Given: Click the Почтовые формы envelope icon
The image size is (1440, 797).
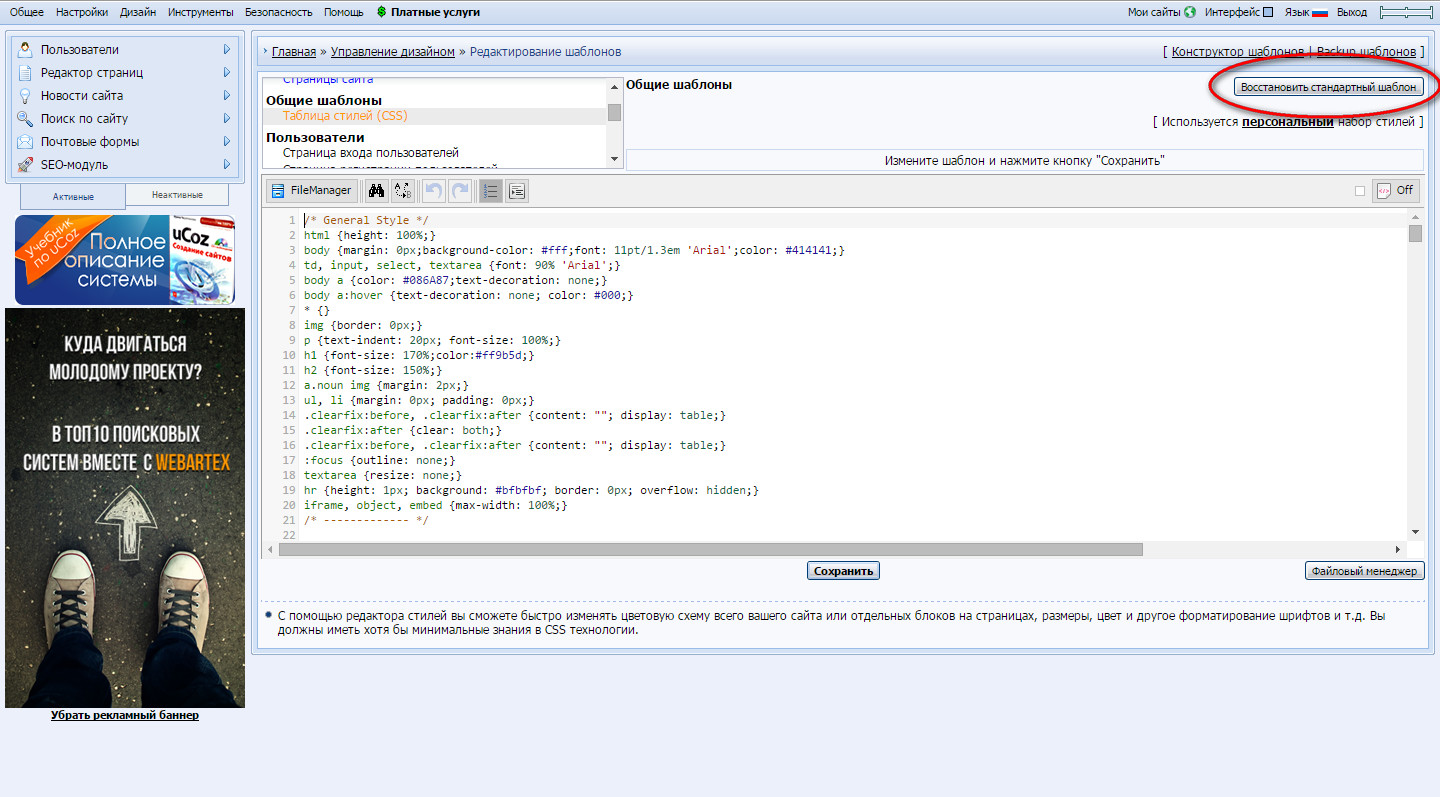Looking at the screenshot, I should pyautogui.click(x=25, y=141).
